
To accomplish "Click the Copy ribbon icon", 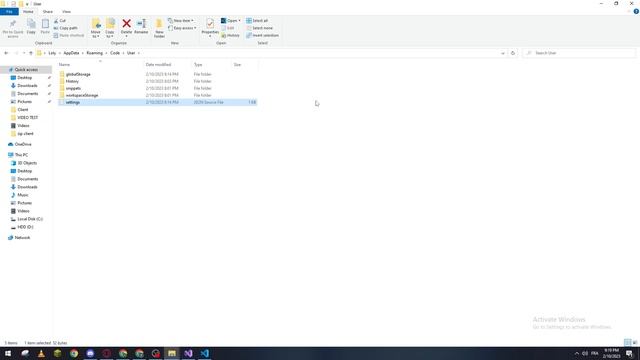I will click(x=31, y=27).
